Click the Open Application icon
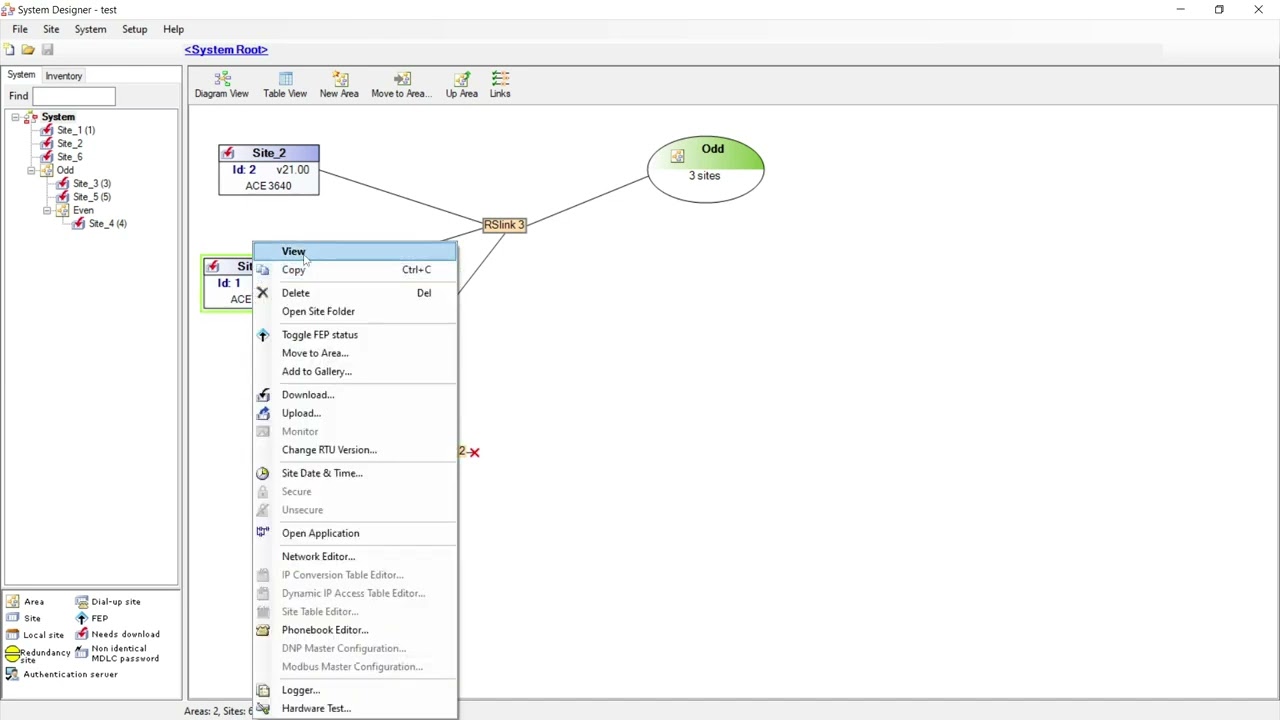The image size is (1280, 720). point(262,533)
